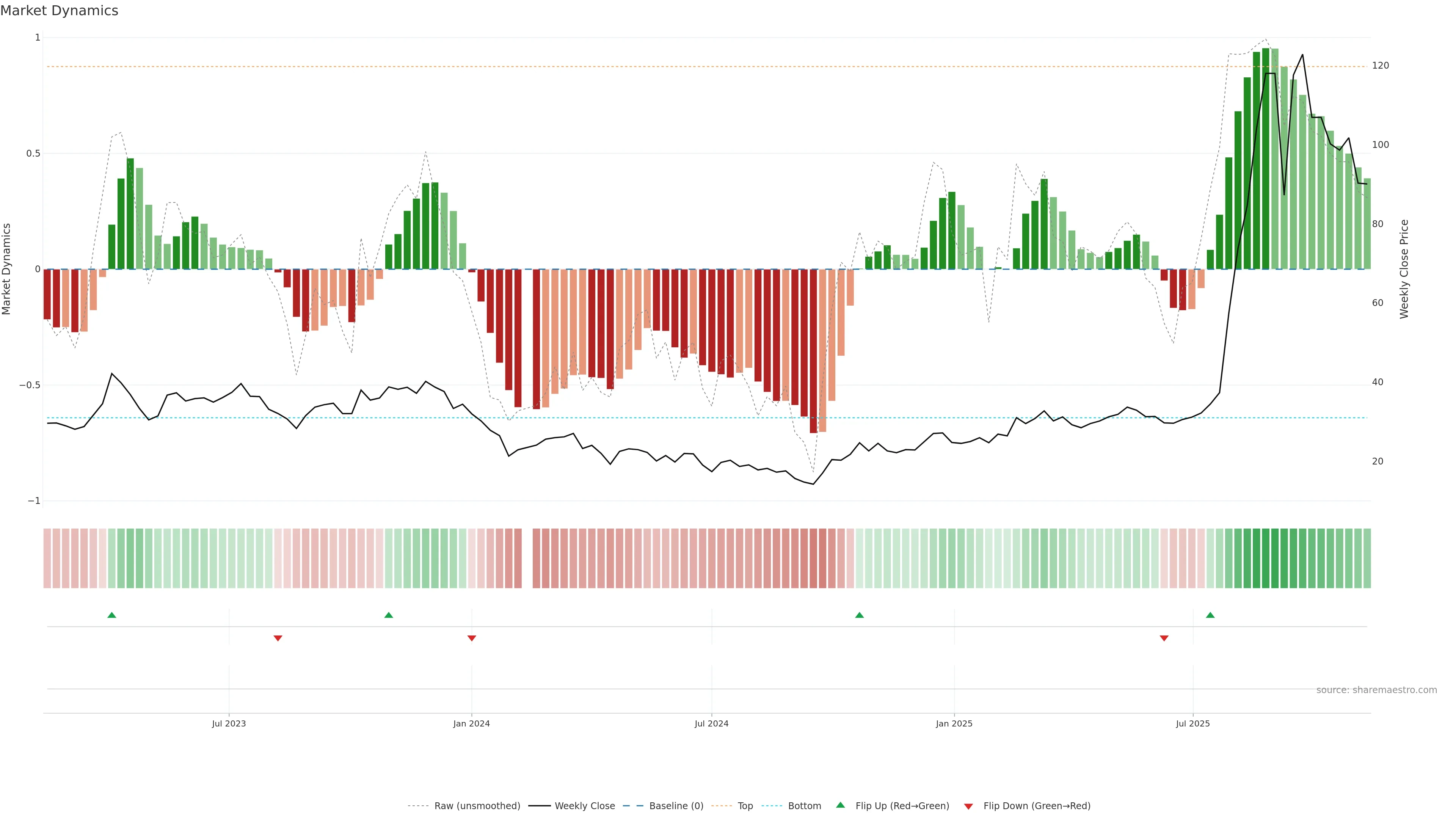1456x819 pixels.
Task: Click the Market Dynamics chart title
Action: 60,11
